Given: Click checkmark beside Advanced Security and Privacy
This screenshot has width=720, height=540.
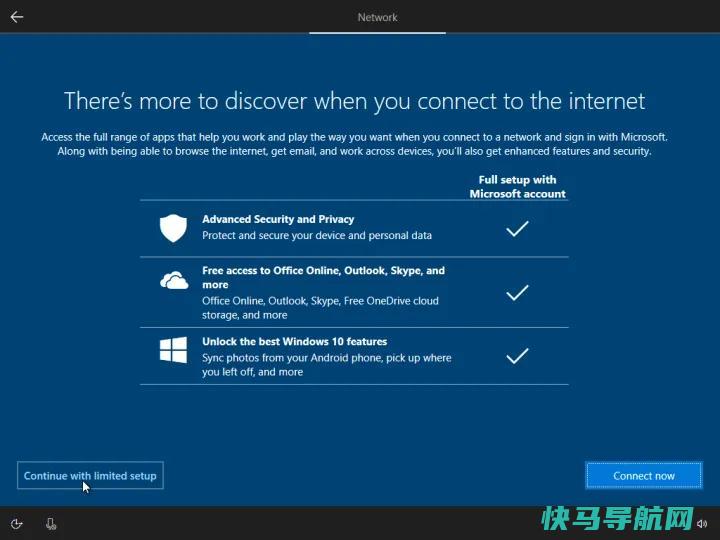Looking at the screenshot, I should pos(517,228).
